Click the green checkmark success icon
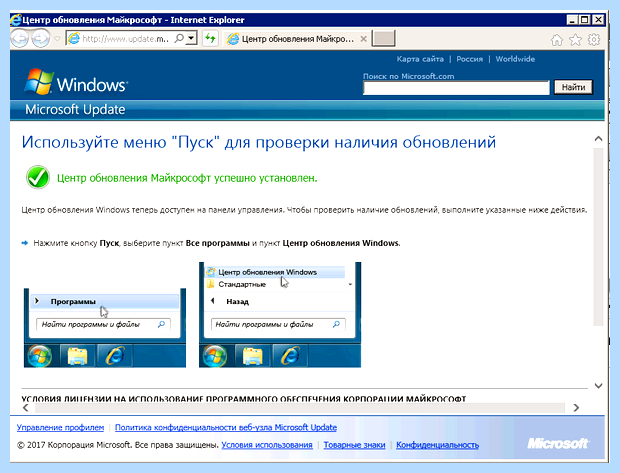This screenshot has height=473, width=620. pos(38,177)
